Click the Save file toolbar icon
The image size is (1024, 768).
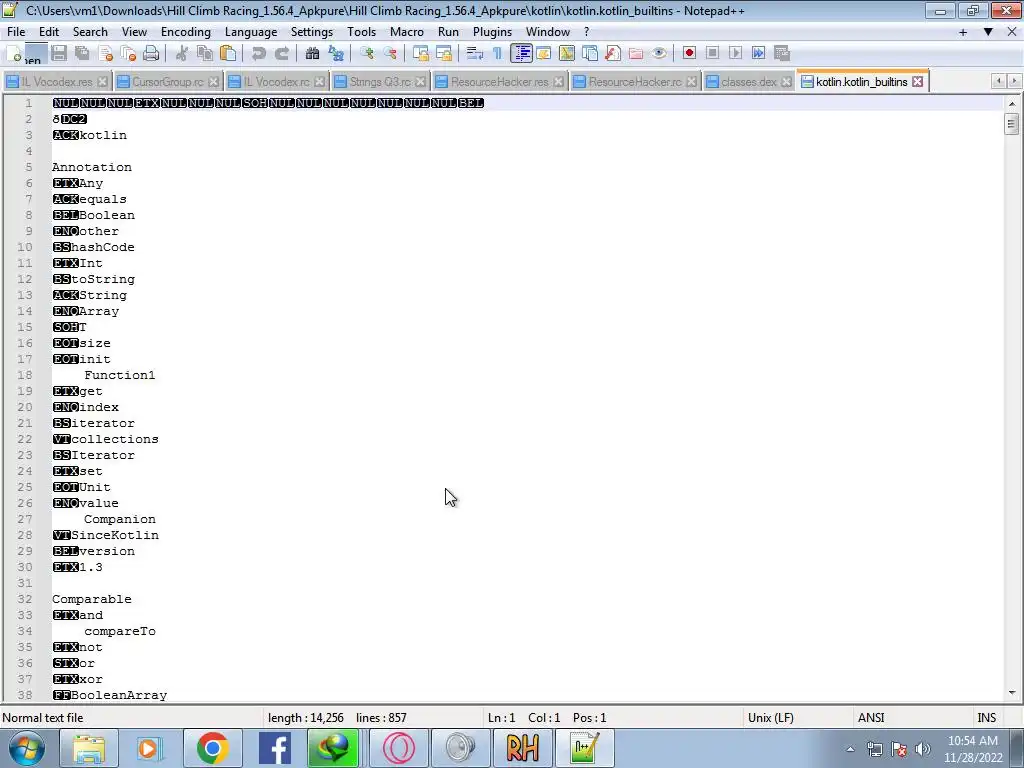pyautogui.click(x=59, y=54)
